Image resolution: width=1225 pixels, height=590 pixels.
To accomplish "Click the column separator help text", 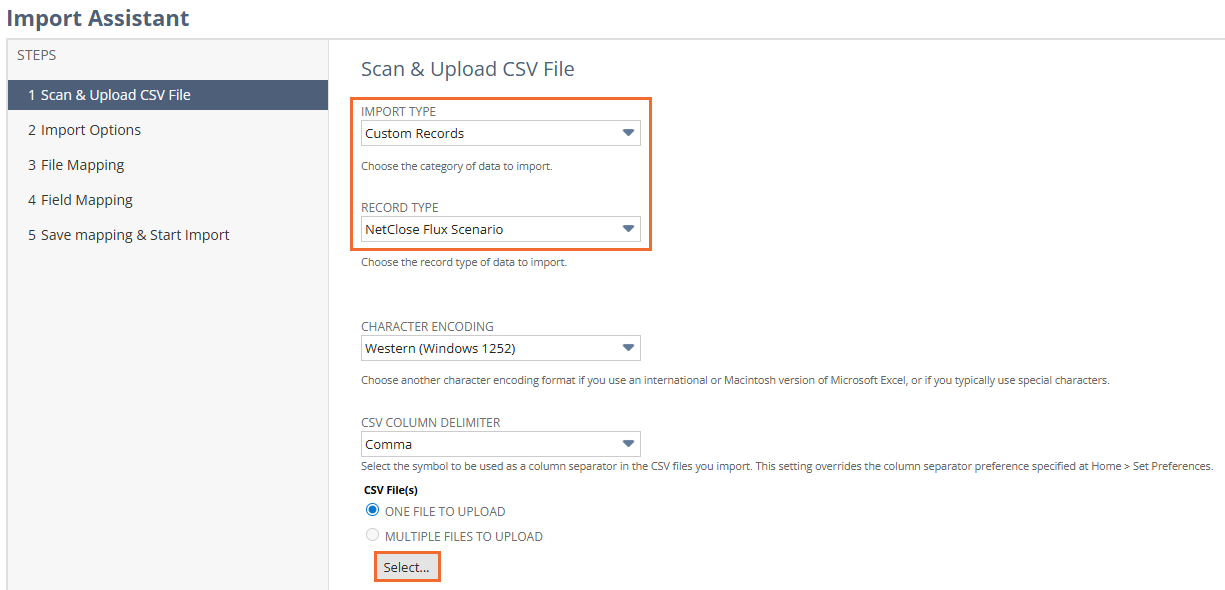I will click(x=787, y=466).
